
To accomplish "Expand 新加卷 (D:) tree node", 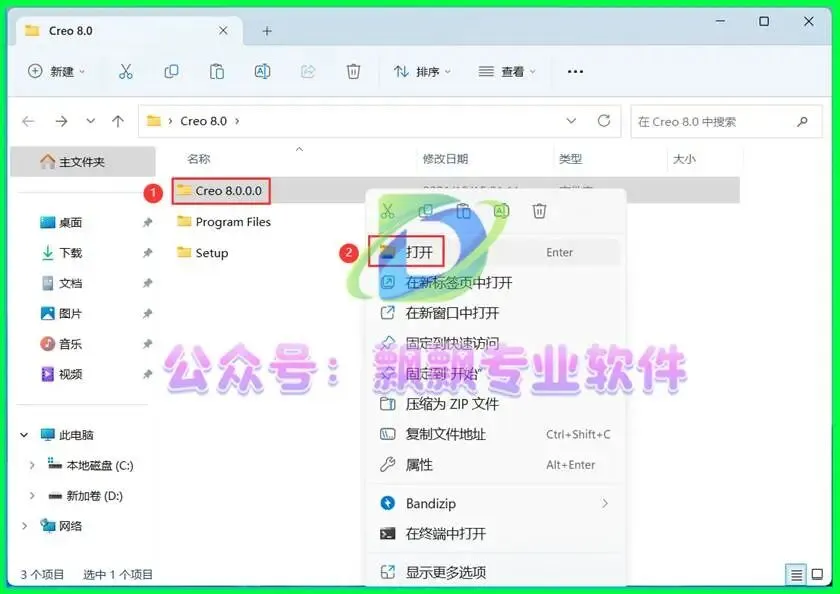I will [32, 496].
